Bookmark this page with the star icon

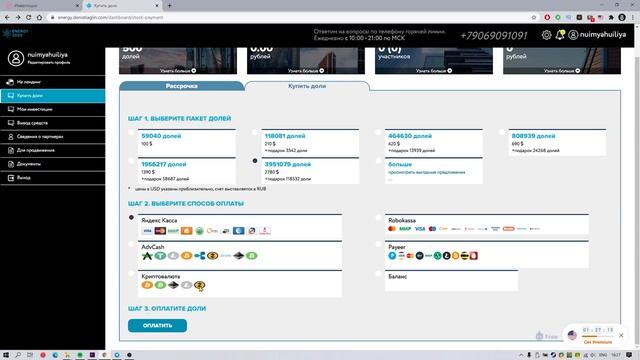point(534,18)
